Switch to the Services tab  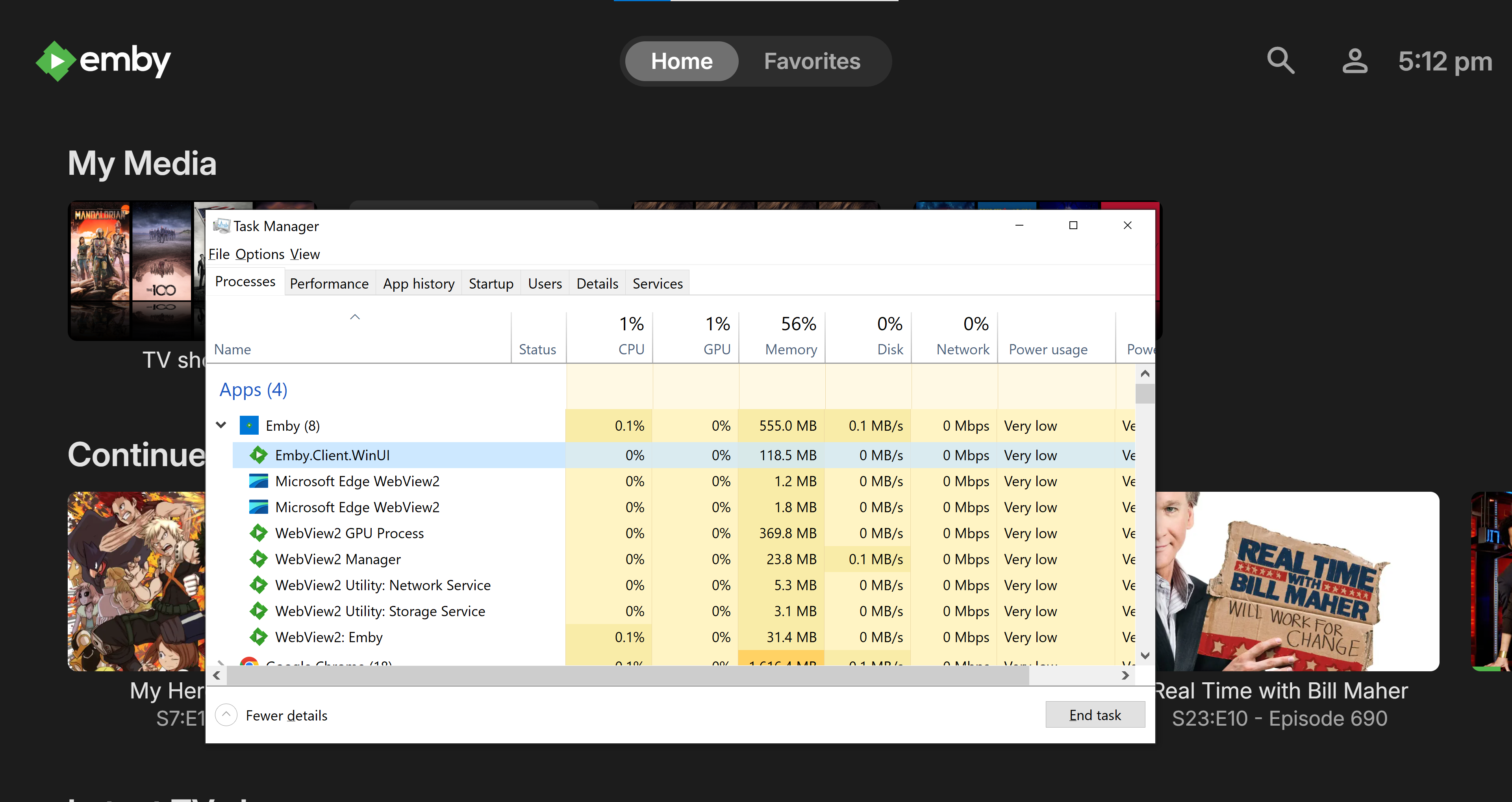657,283
